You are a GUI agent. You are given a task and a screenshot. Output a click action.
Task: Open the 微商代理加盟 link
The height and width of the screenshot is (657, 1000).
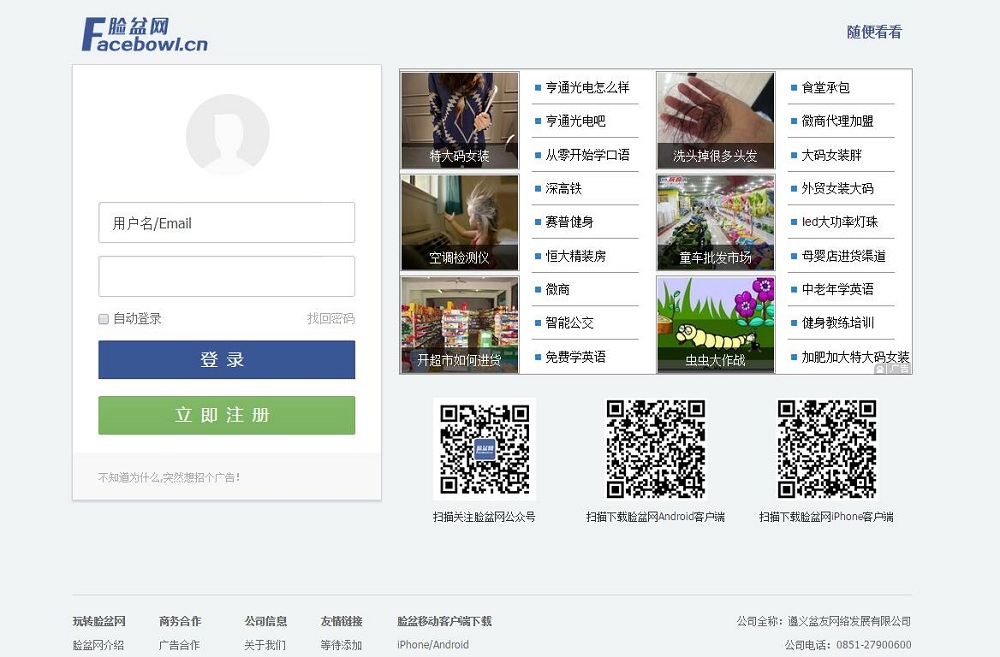point(837,121)
